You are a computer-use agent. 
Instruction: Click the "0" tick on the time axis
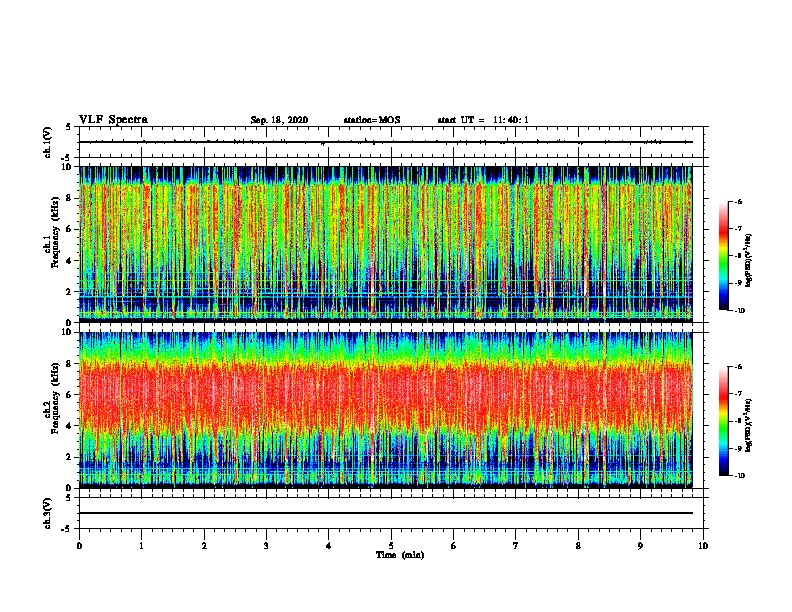click(x=79, y=546)
